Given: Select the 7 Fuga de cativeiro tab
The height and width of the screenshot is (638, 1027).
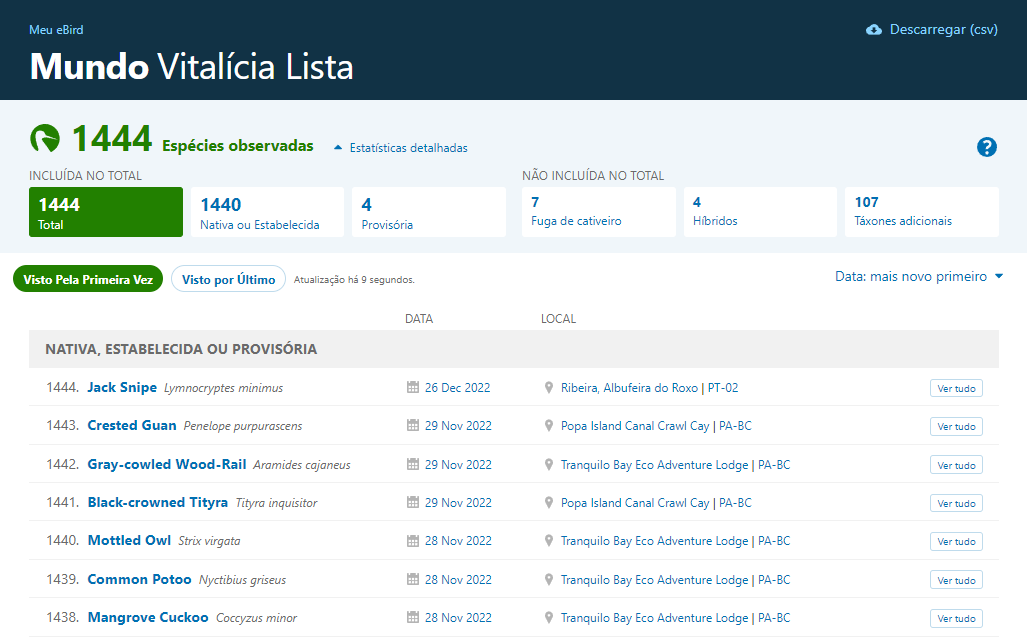Looking at the screenshot, I should pos(599,212).
